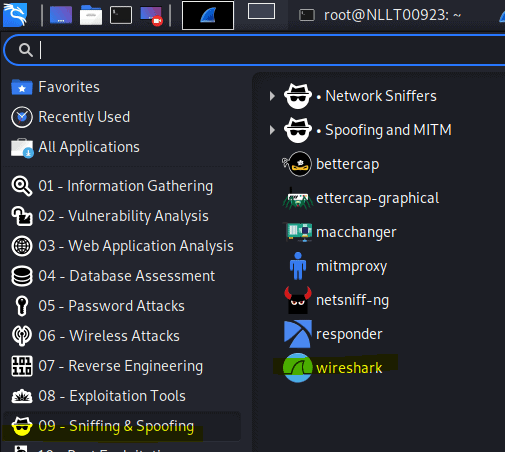505x452 pixels.
Task: Launch netsniff-ng
Action: click(x=352, y=300)
